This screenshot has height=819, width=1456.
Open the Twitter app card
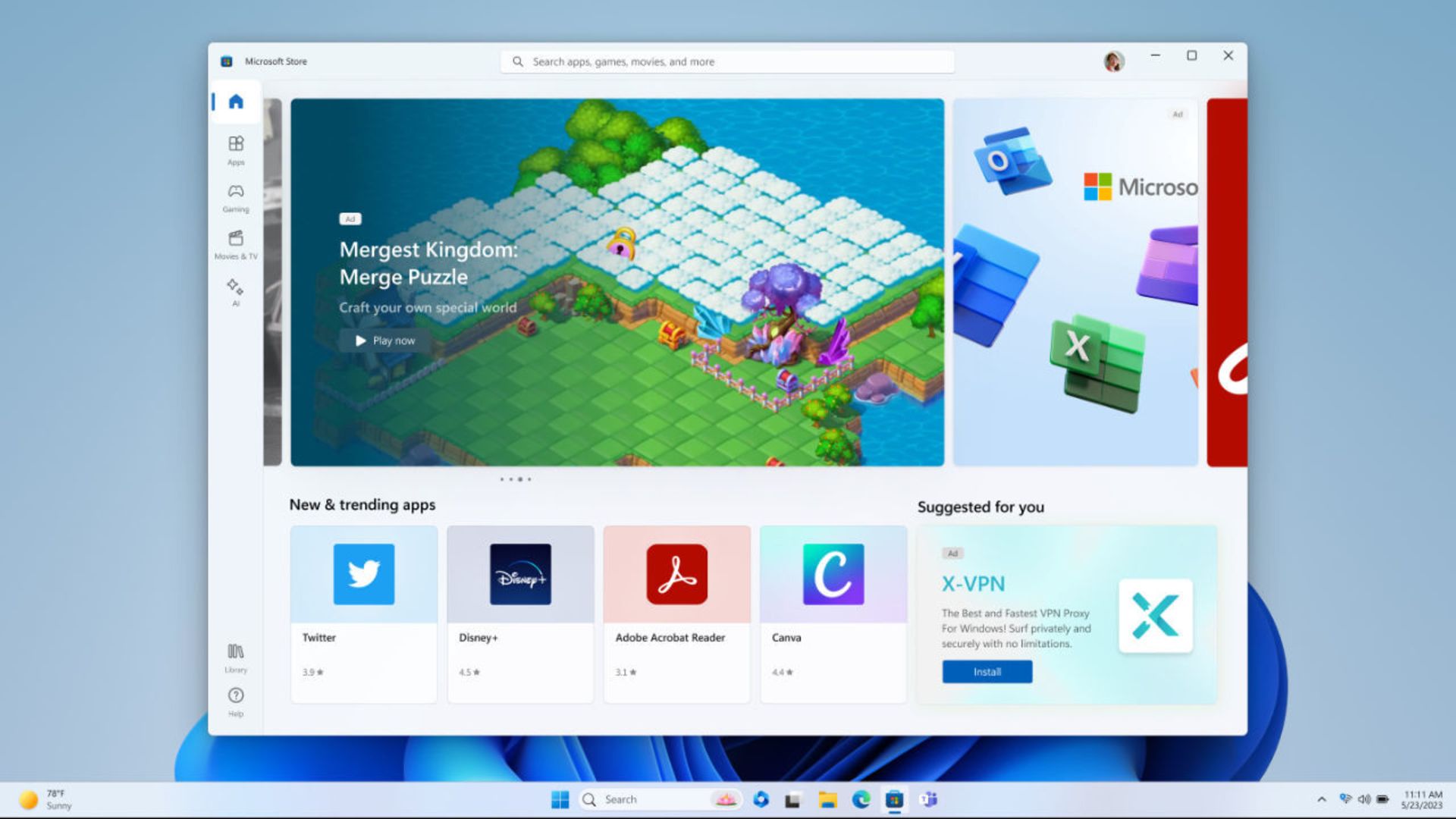click(364, 614)
